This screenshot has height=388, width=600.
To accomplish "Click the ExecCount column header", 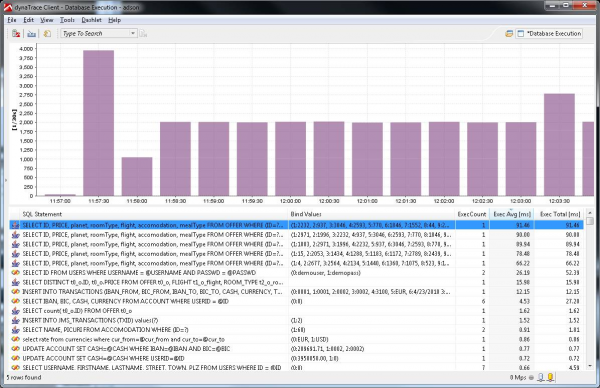I will click(x=472, y=214).
